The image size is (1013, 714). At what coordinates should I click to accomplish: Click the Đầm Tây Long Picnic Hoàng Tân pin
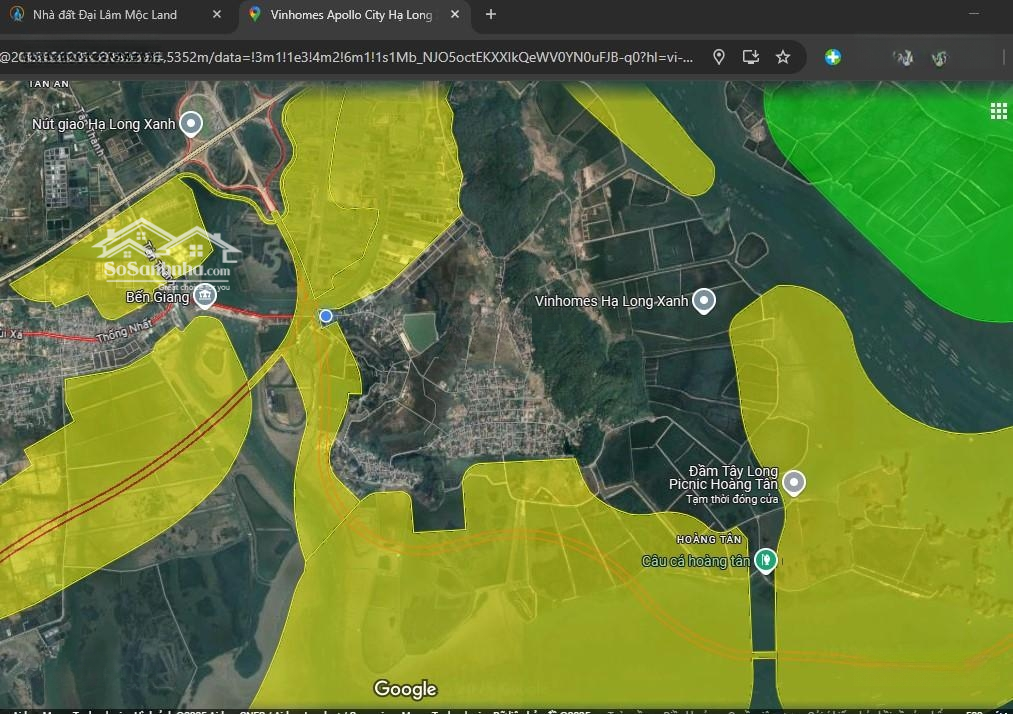point(794,483)
